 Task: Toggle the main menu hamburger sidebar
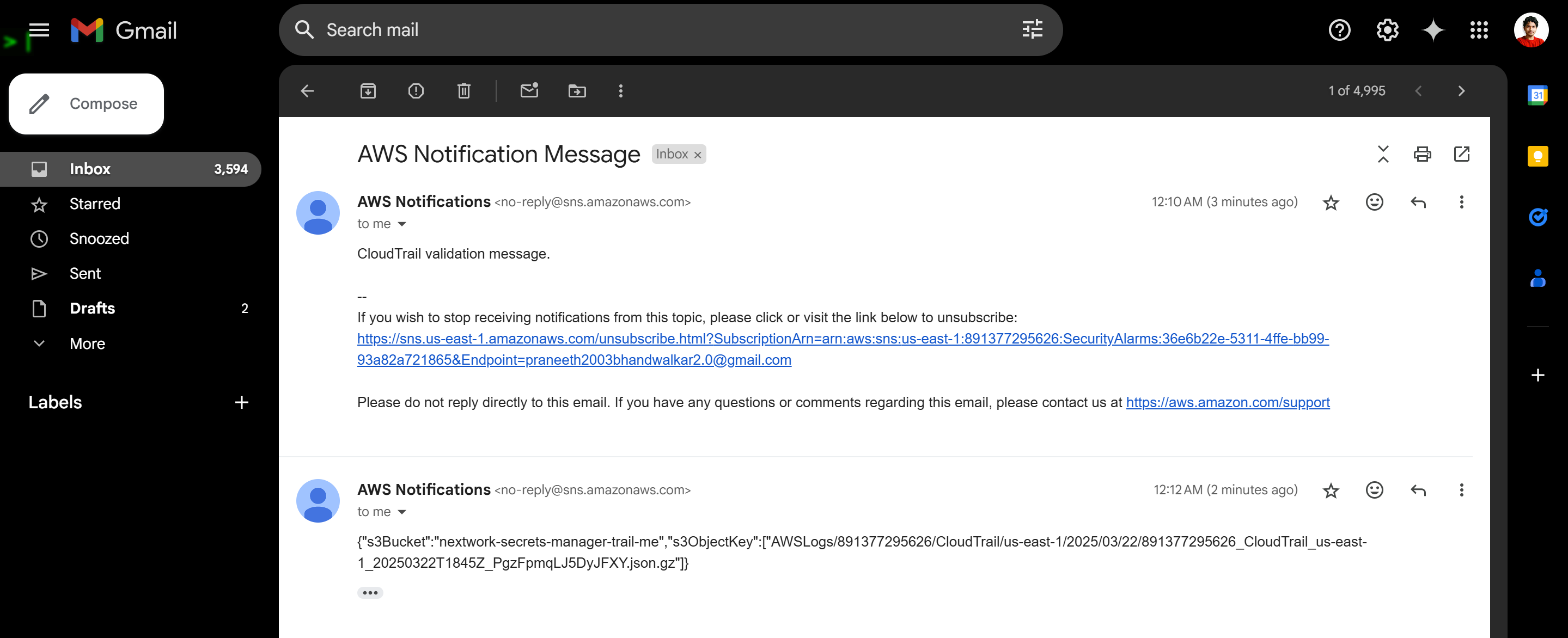click(39, 30)
